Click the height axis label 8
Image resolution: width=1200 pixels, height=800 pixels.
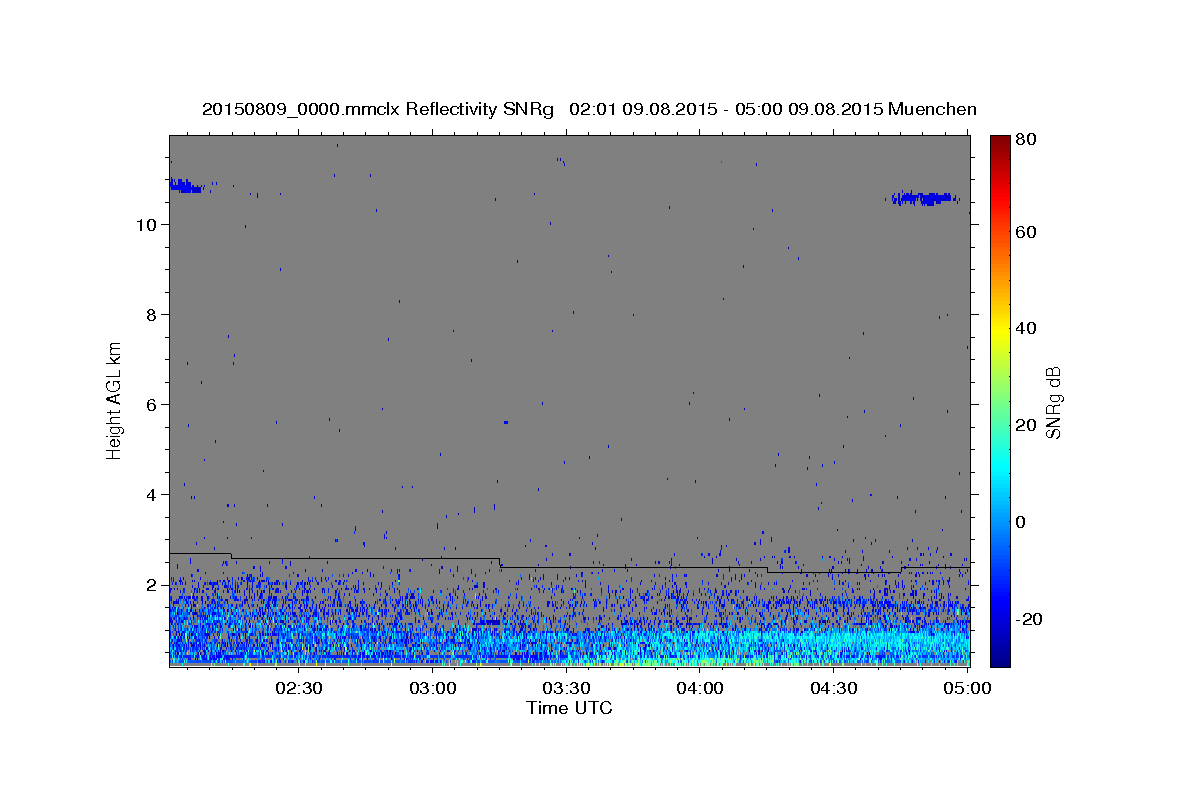pyautogui.click(x=150, y=315)
